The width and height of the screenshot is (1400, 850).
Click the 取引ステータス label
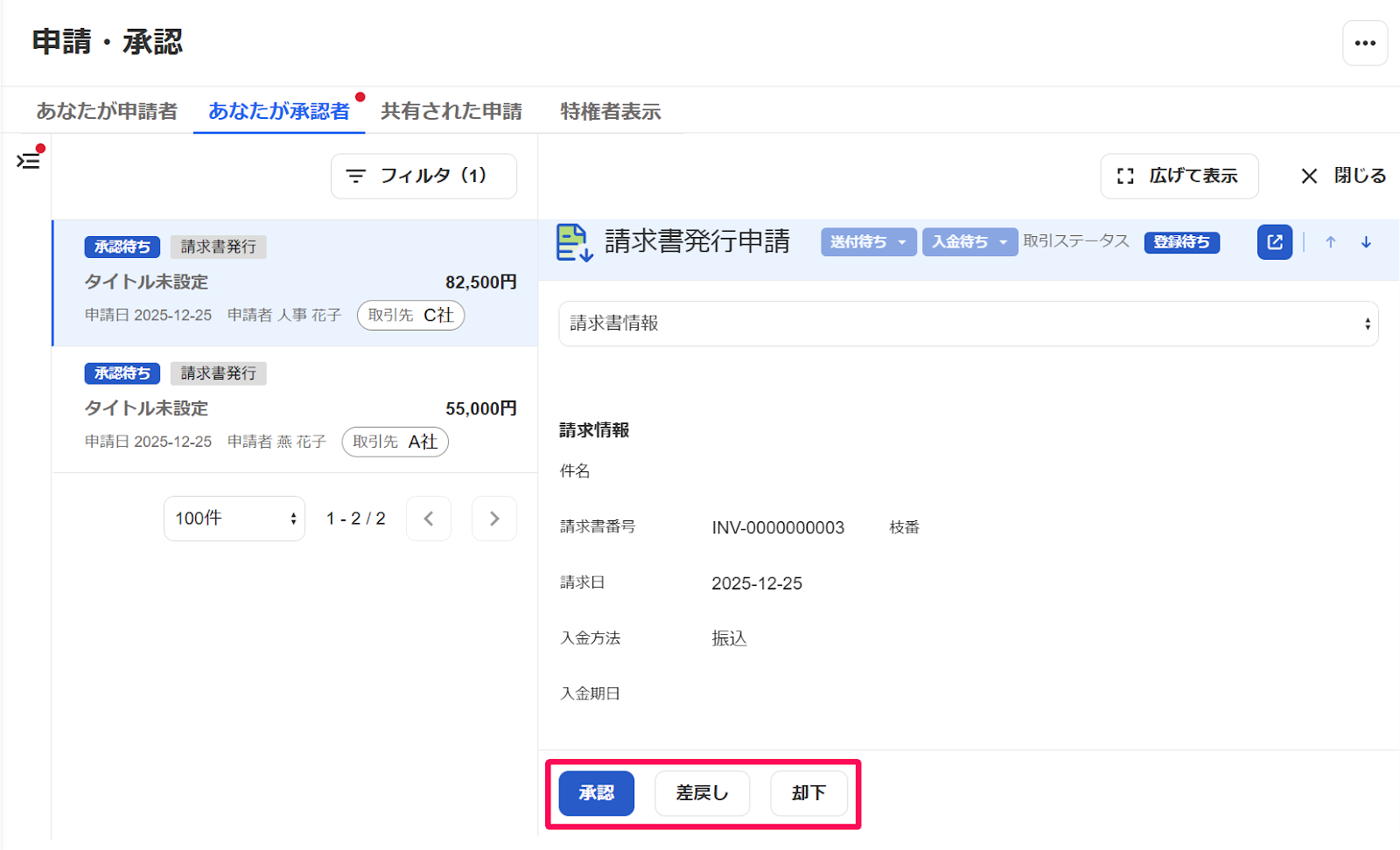click(1076, 241)
